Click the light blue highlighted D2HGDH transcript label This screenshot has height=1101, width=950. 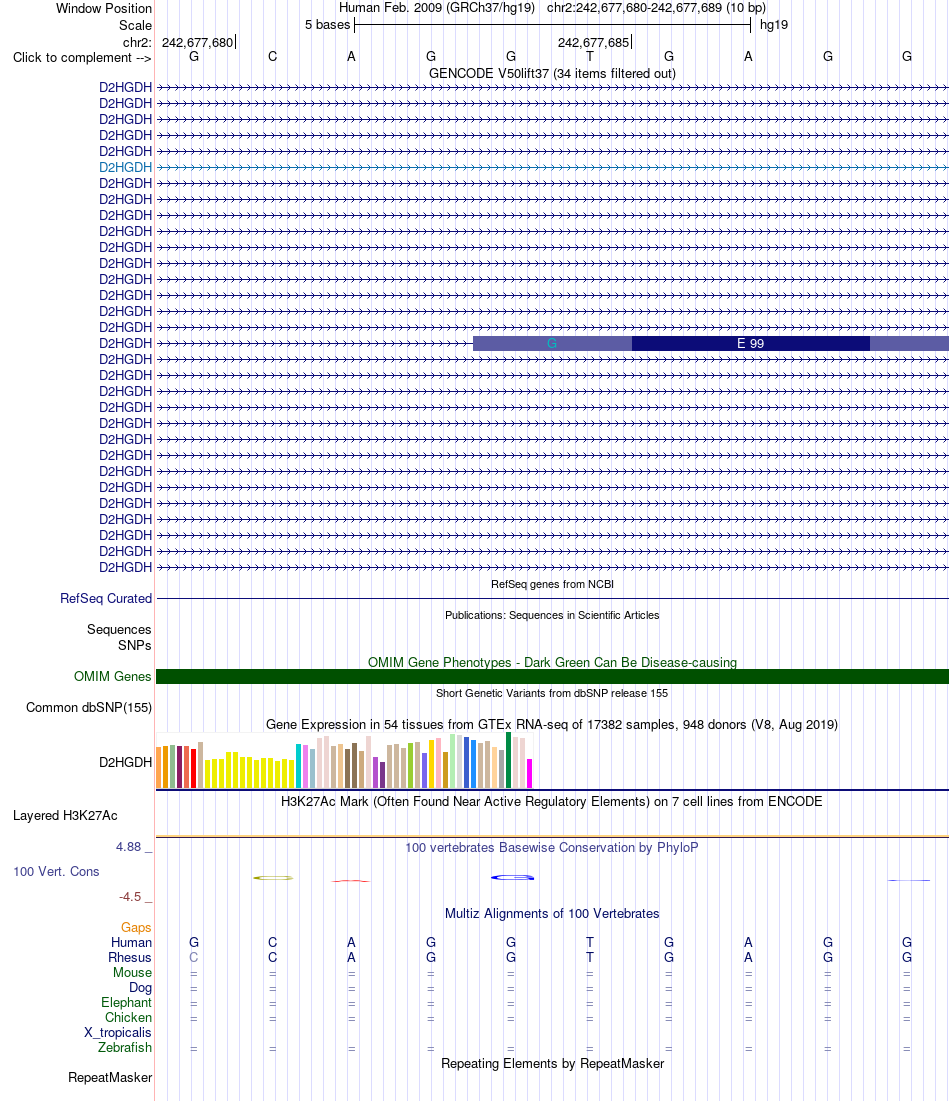[x=125, y=167]
